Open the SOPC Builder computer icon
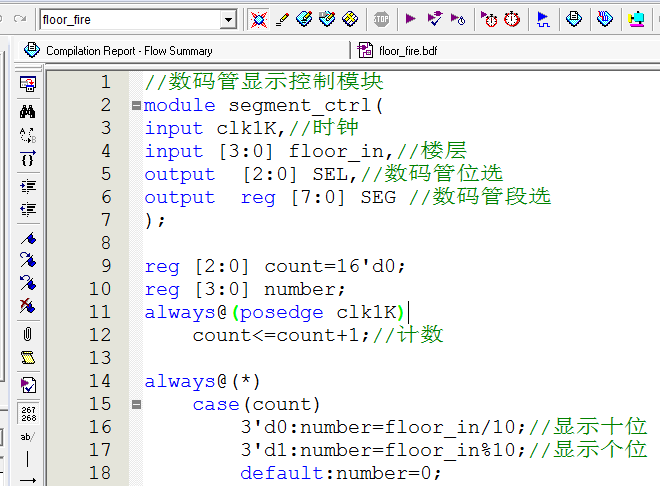Image resolution: width=660 pixels, height=486 pixels. point(636,19)
